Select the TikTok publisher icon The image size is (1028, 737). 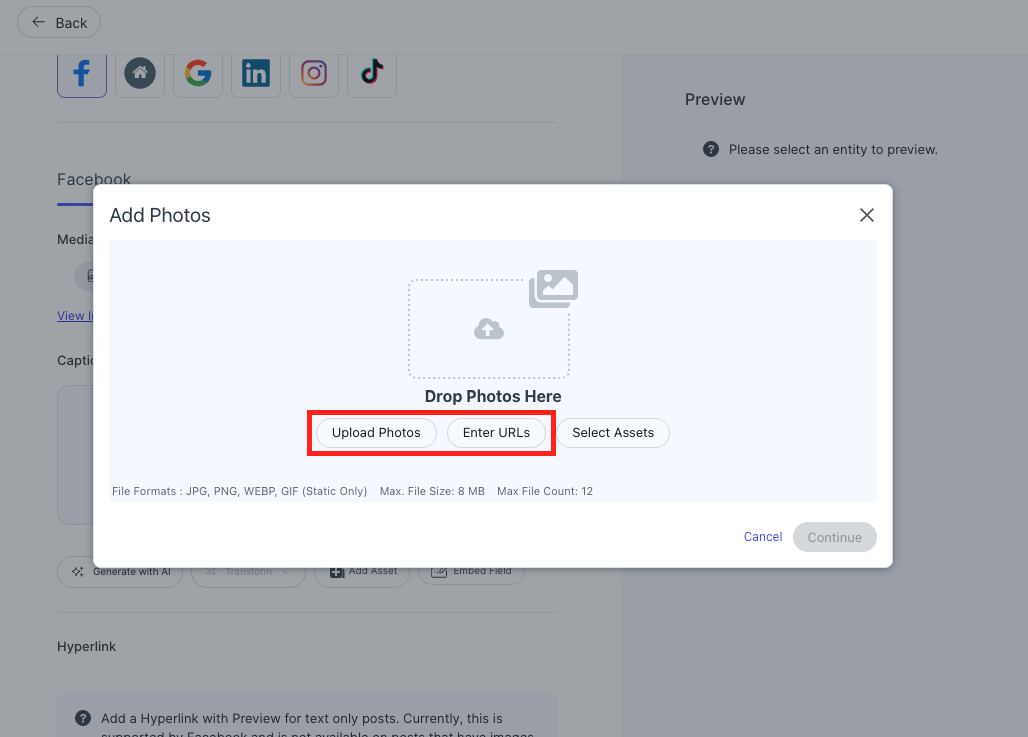point(372,73)
